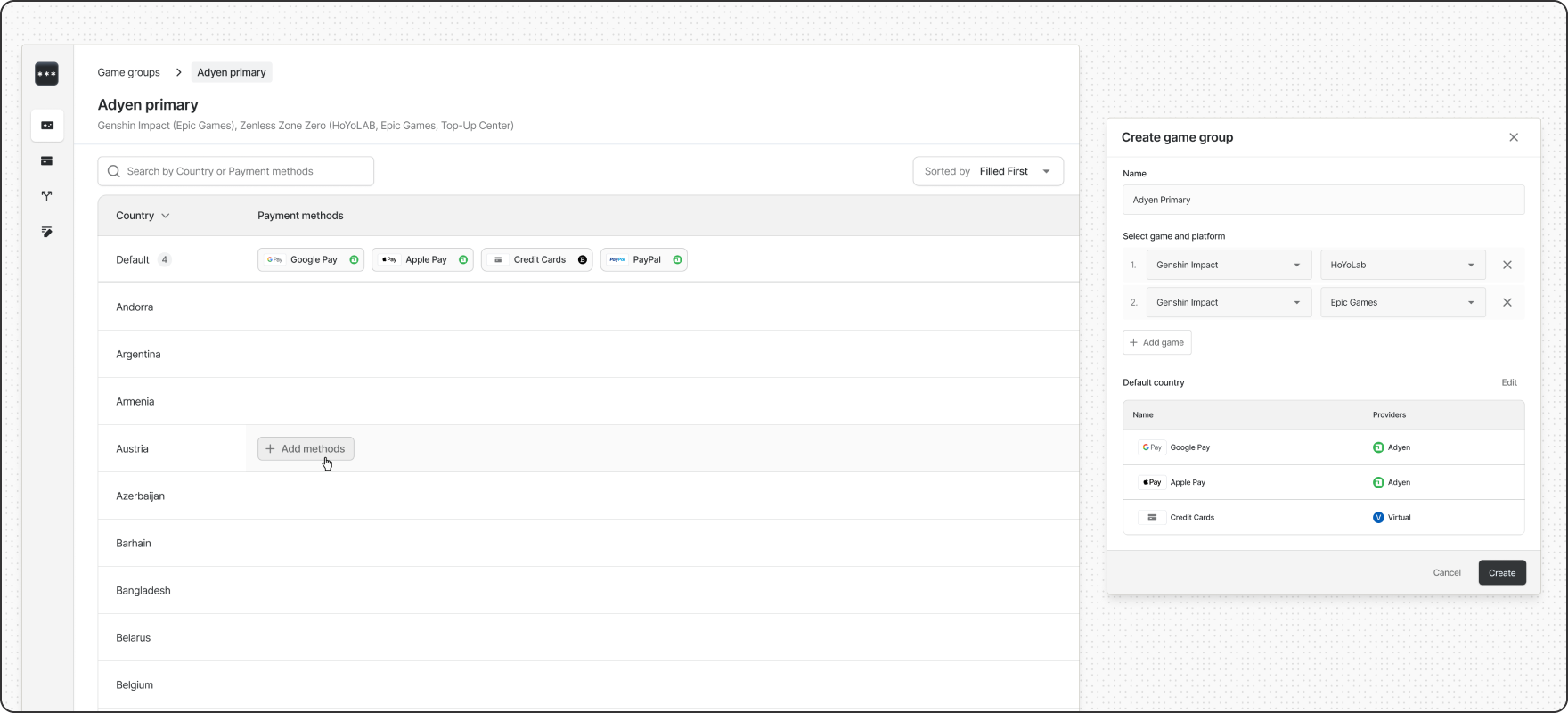Click Adyen icon next to Google Pay

pos(1378,447)
